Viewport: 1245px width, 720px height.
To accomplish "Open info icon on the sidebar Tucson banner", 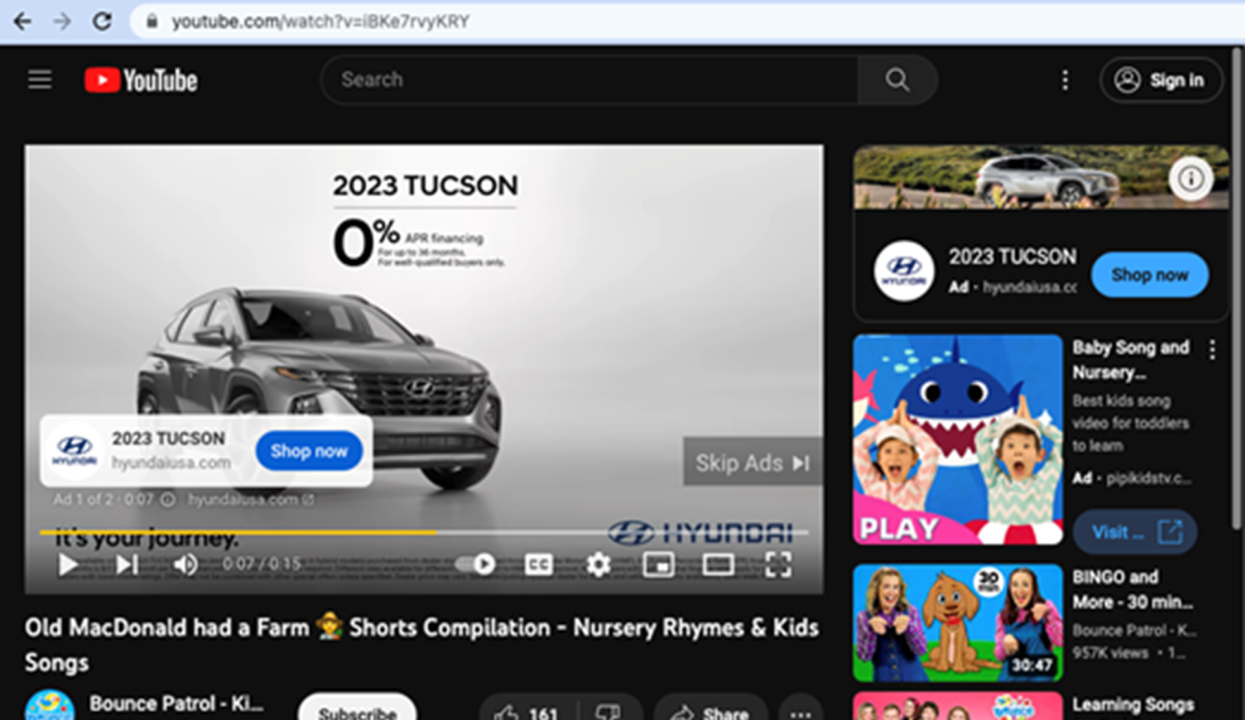I will click(1190, 179).
